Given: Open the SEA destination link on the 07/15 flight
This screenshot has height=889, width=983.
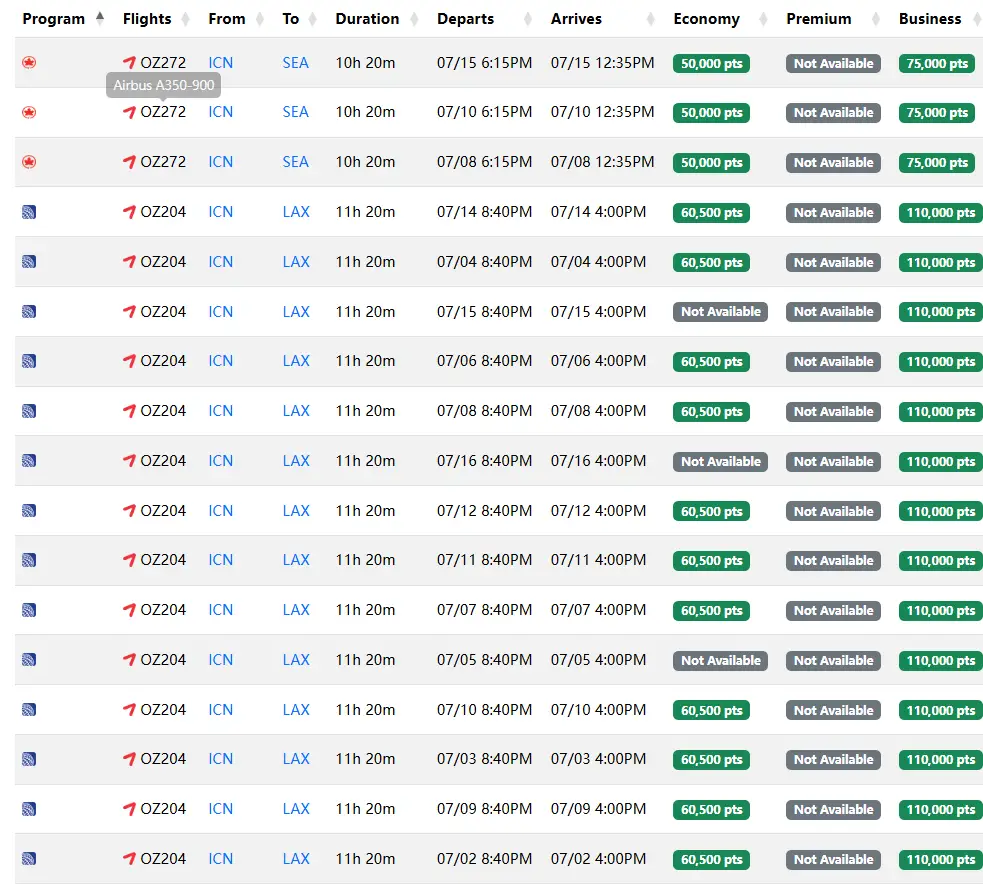Looking at the screenshot, I should (295, 63).
